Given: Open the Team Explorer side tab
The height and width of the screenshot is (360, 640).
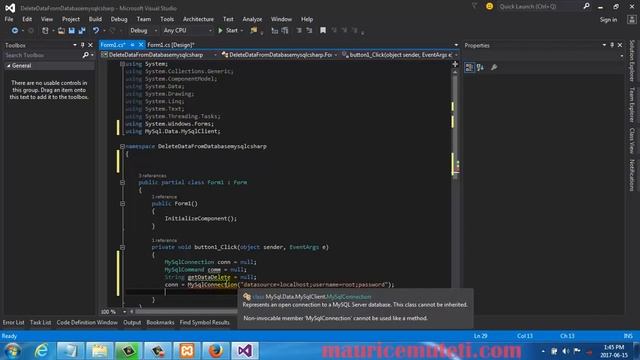Looking at the screenshot, I should click(x=632, y=104).
